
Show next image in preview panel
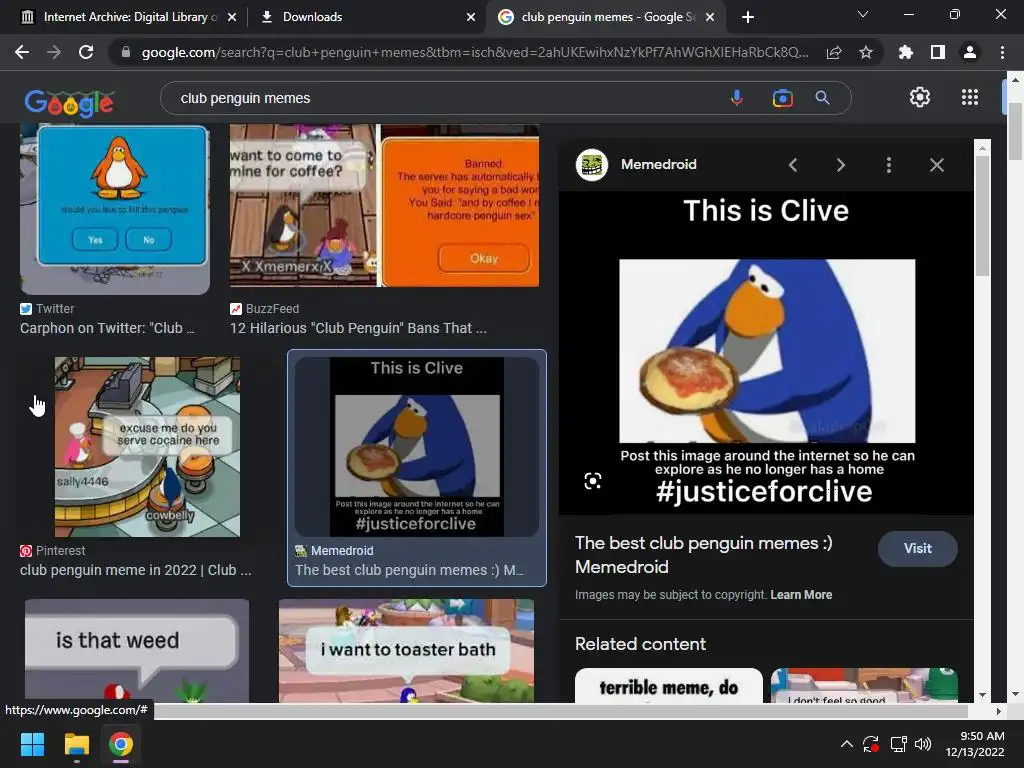point(840,165)
